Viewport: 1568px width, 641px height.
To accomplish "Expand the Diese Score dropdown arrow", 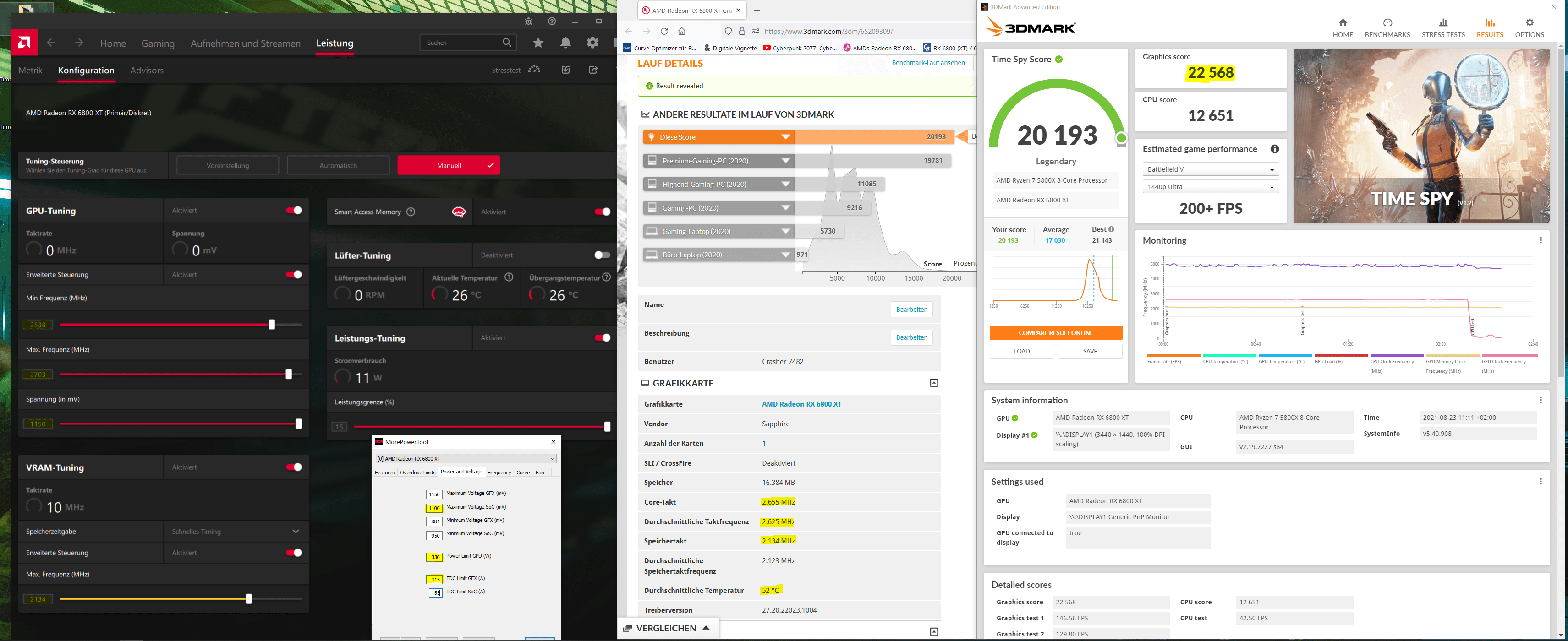I will (x=786, y=137).
